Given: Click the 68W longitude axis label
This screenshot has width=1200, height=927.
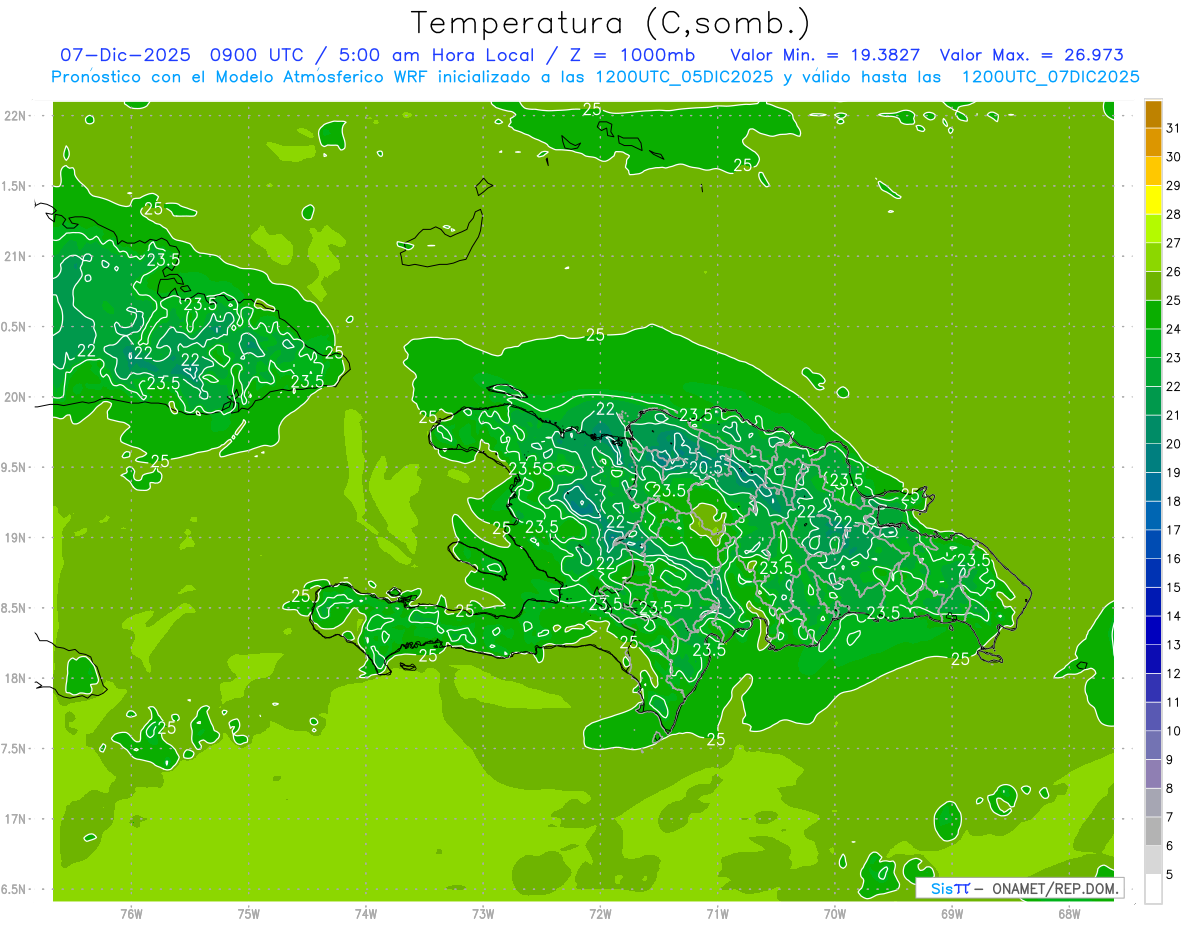Looking at the screenshot, I should (1069, 914).
